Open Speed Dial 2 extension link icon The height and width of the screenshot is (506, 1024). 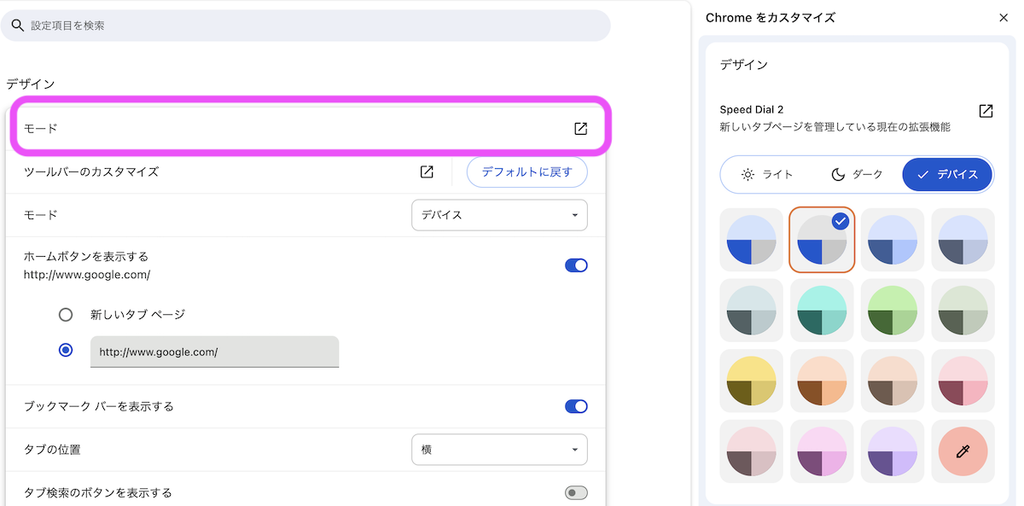985,110
